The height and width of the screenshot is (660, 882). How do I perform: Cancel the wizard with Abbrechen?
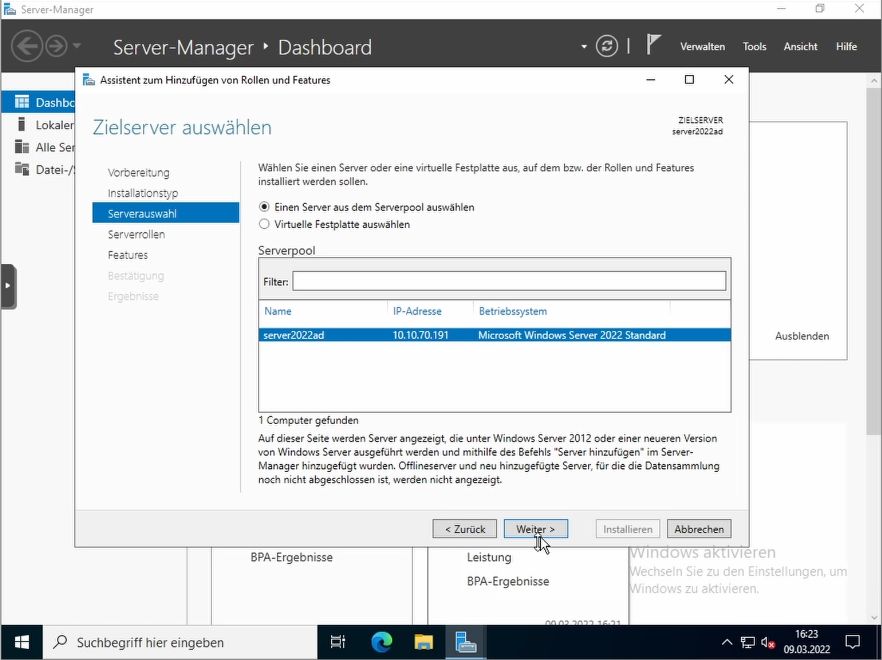click(x=699, y=529)
